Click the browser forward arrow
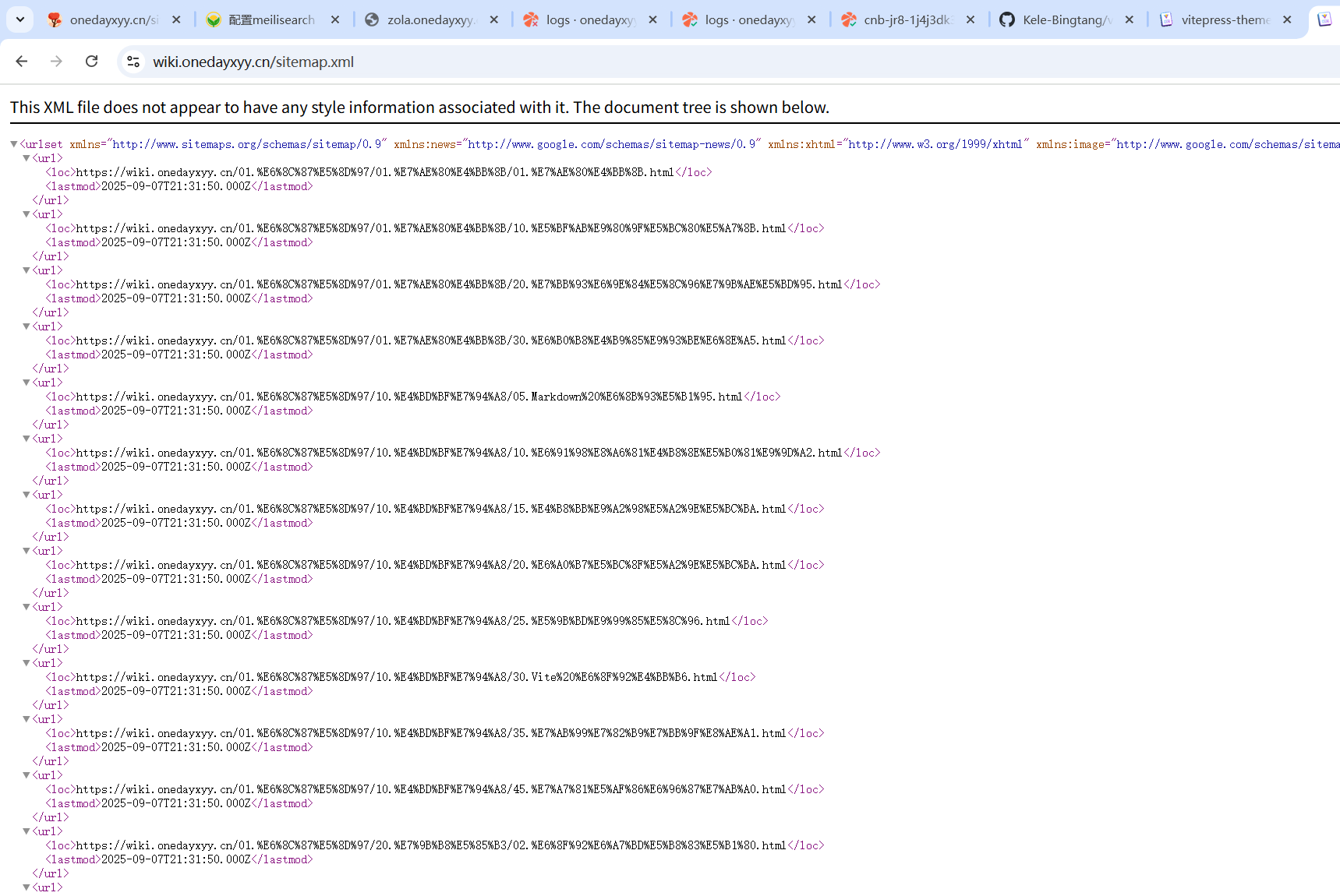The height and width of the screenshot is (896, 1340). click(x=56, y=62)
